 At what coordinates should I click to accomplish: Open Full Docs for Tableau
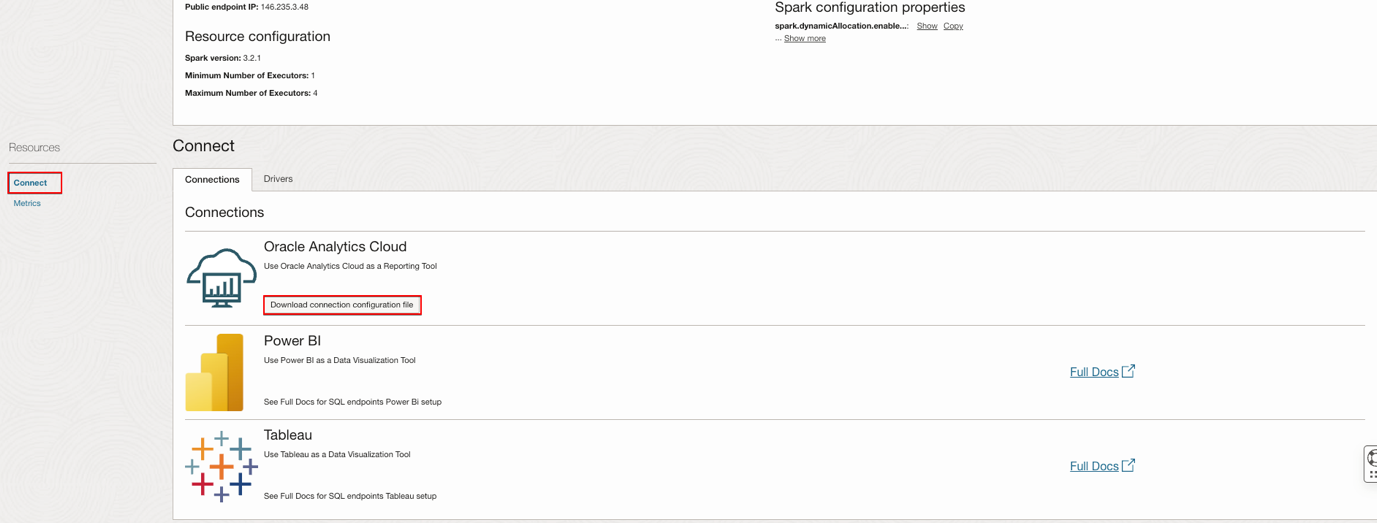[1093, 466]
